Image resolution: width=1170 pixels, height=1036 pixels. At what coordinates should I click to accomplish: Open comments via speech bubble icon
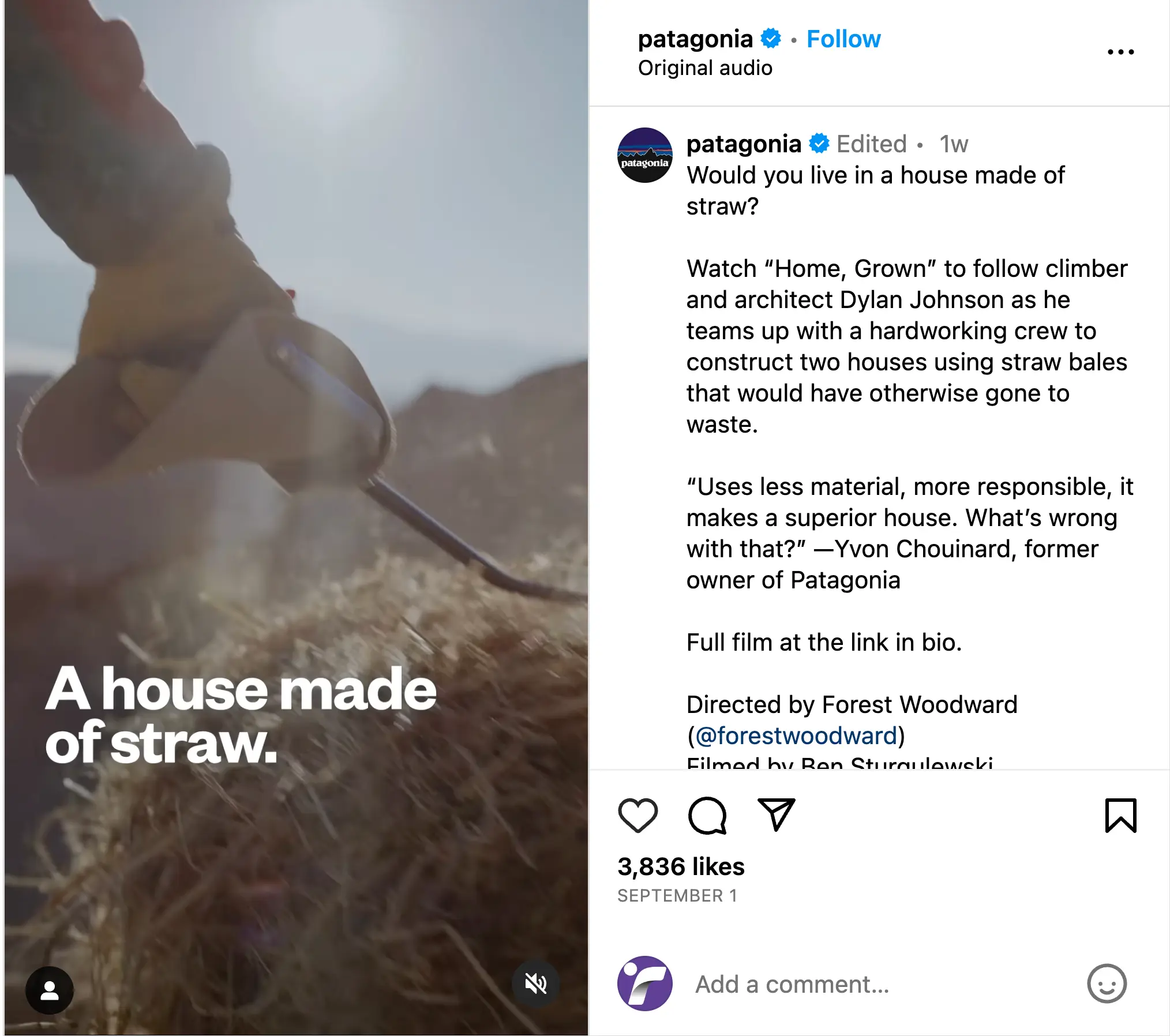click(707, 815)
